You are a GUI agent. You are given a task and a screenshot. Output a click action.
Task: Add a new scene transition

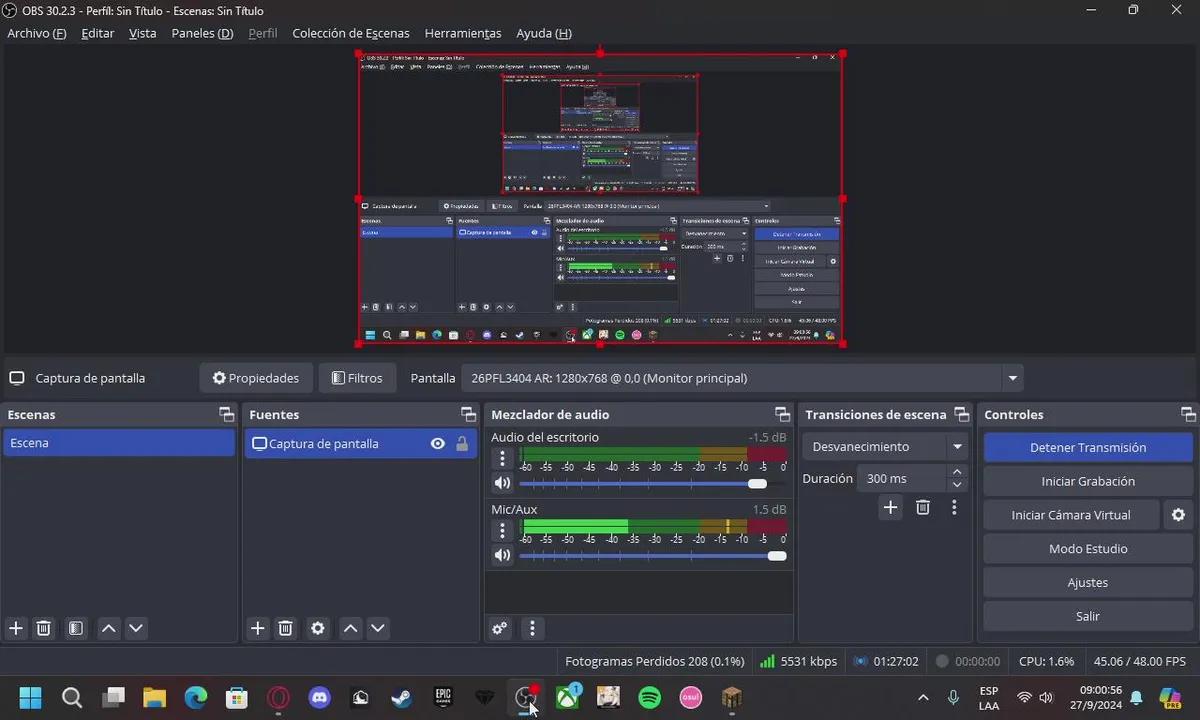click(x=890, y=507)
